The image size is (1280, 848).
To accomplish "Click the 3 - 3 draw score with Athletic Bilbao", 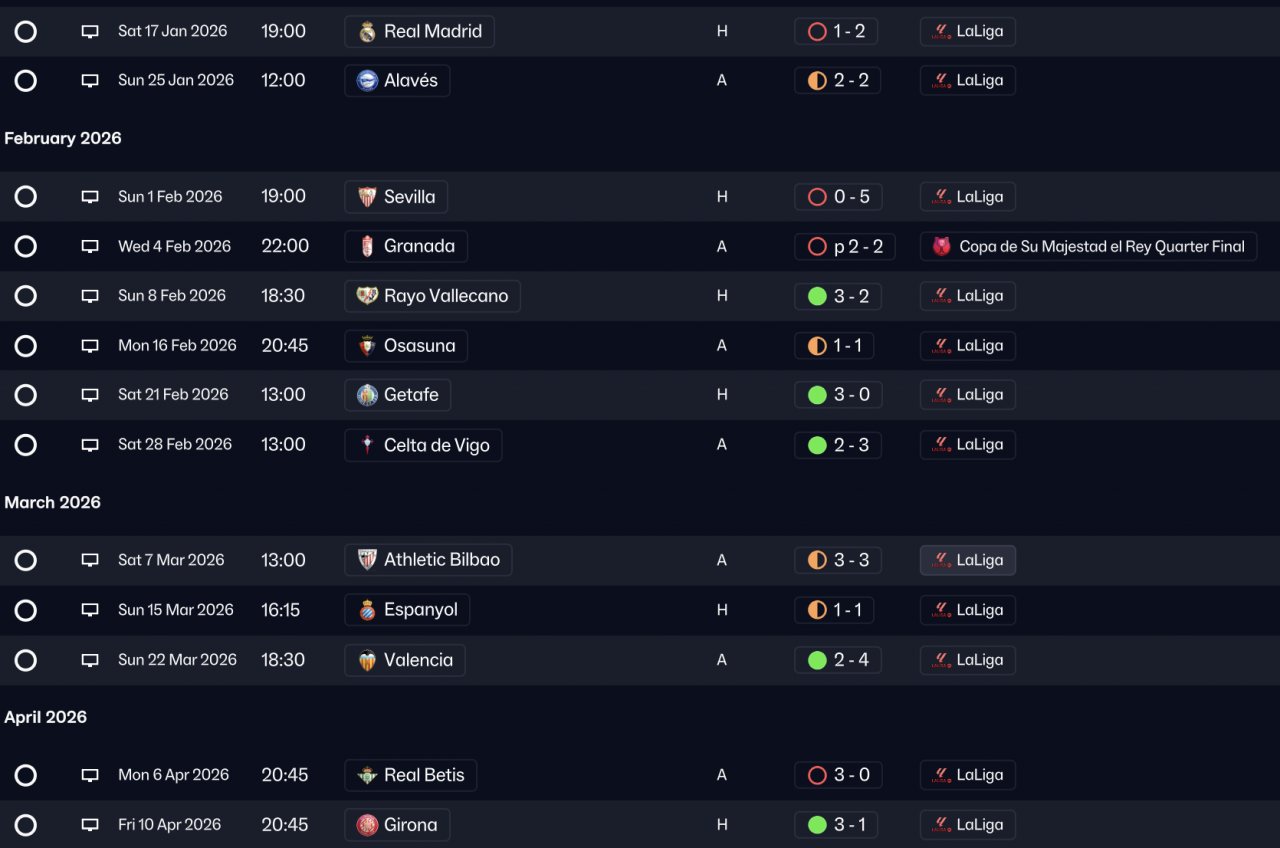I will (x=838, y=560).
